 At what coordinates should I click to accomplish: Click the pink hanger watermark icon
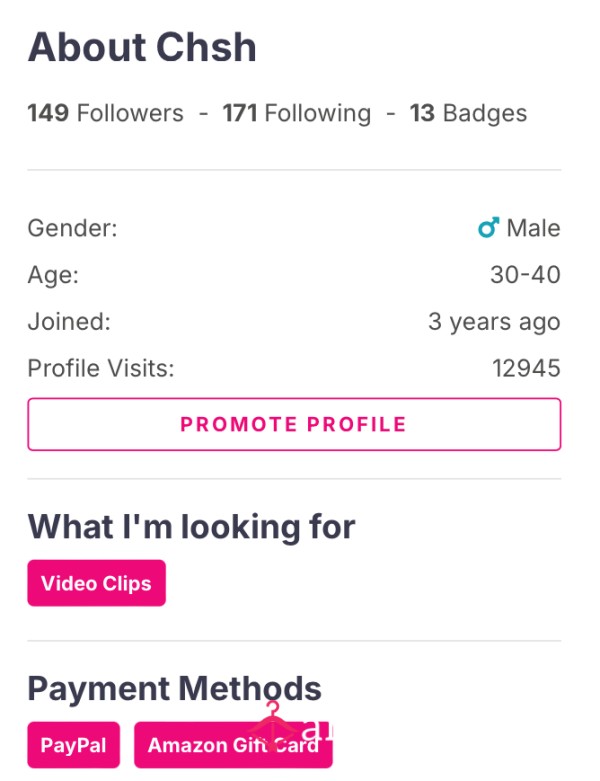click(x=273, y=724)
